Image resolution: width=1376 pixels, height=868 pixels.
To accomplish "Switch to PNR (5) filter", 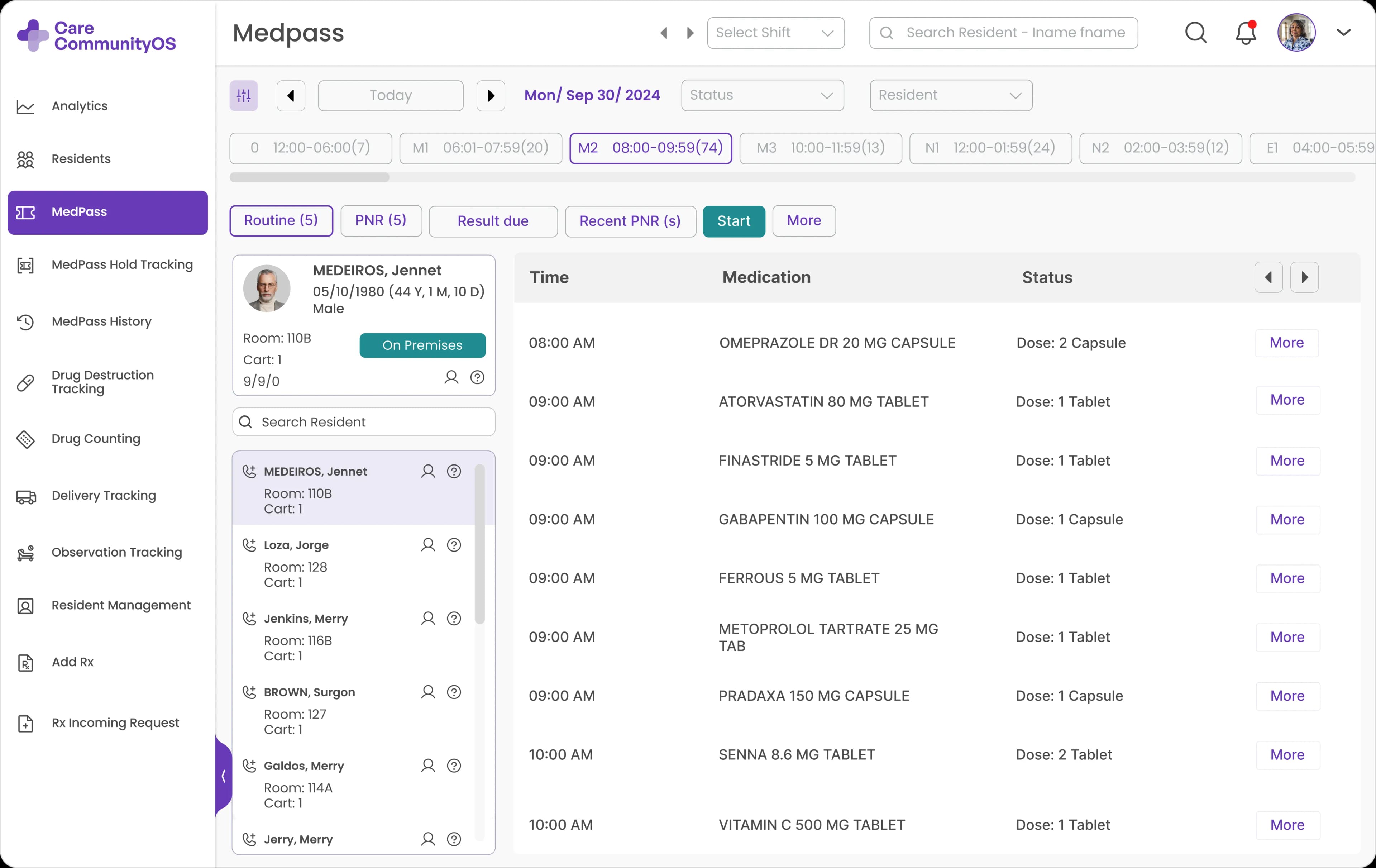I will pyautogui.click(x=381, y=220).
